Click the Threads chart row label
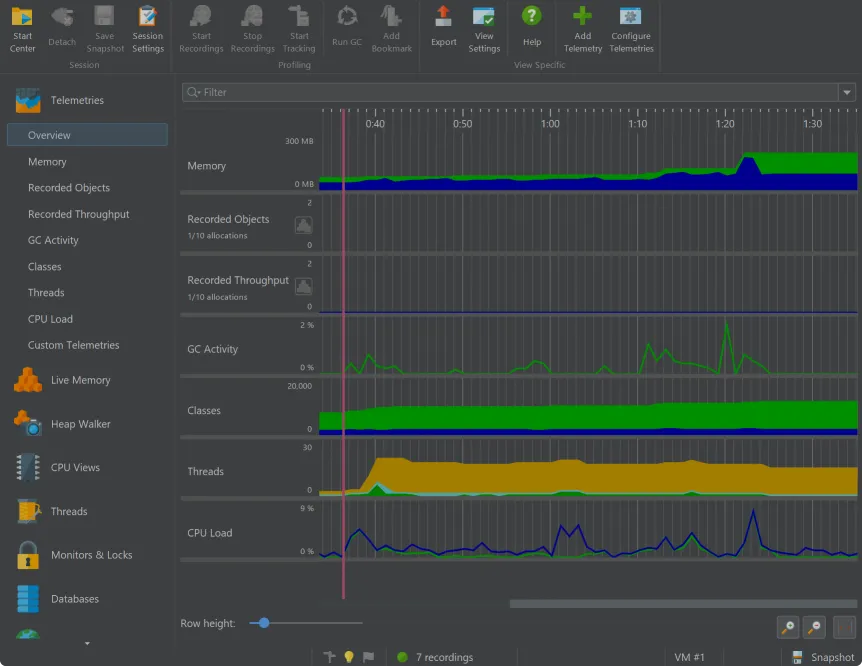862x666 pixels. (x=205, y=471)
